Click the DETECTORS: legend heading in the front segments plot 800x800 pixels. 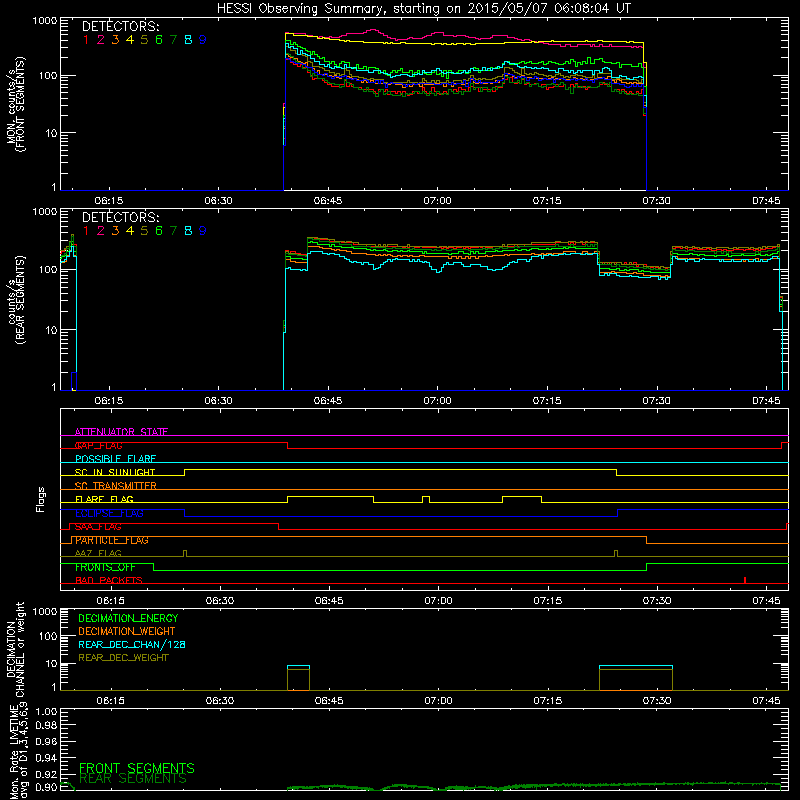pos(120,26)
